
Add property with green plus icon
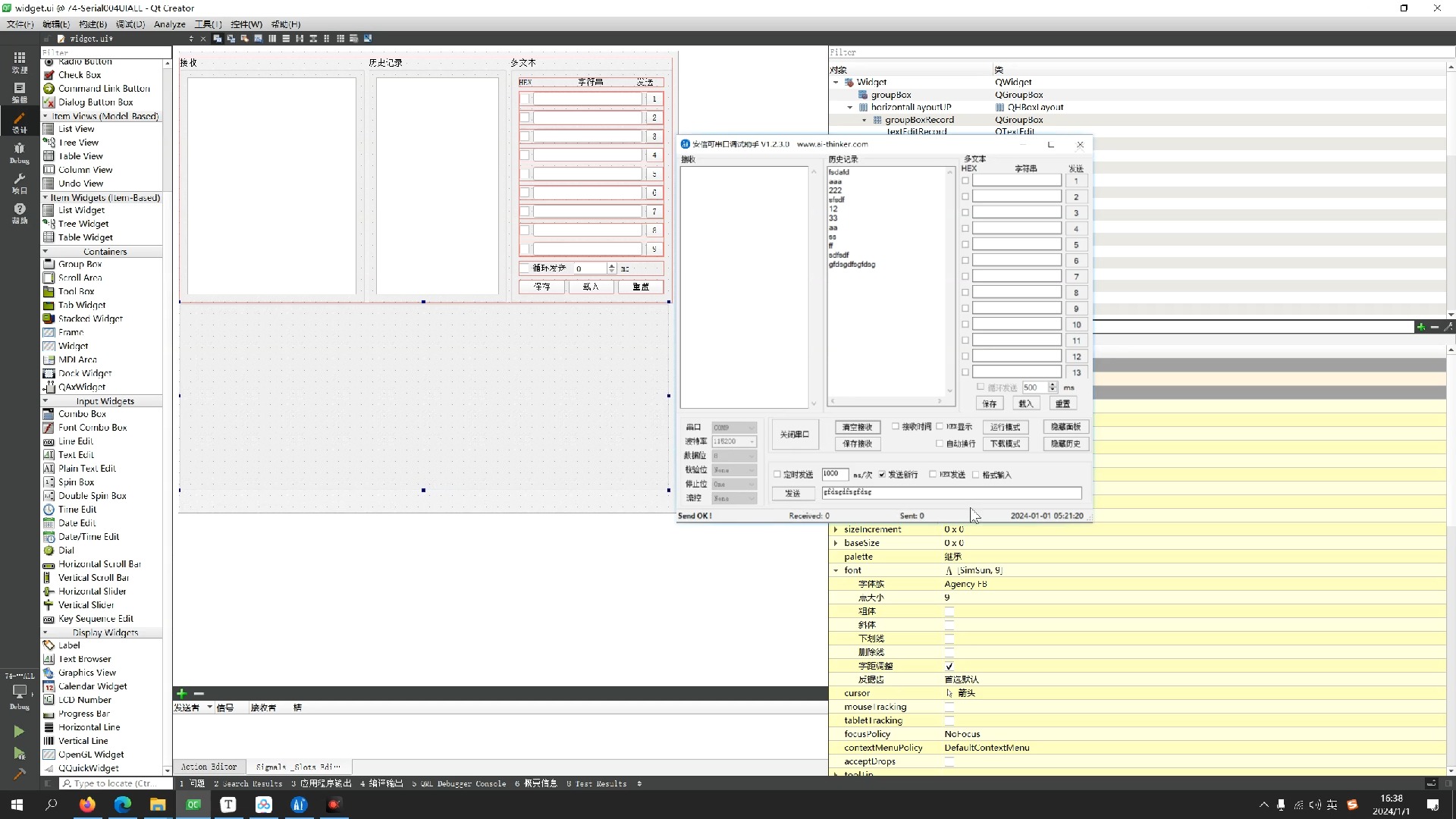[1420, 327]
